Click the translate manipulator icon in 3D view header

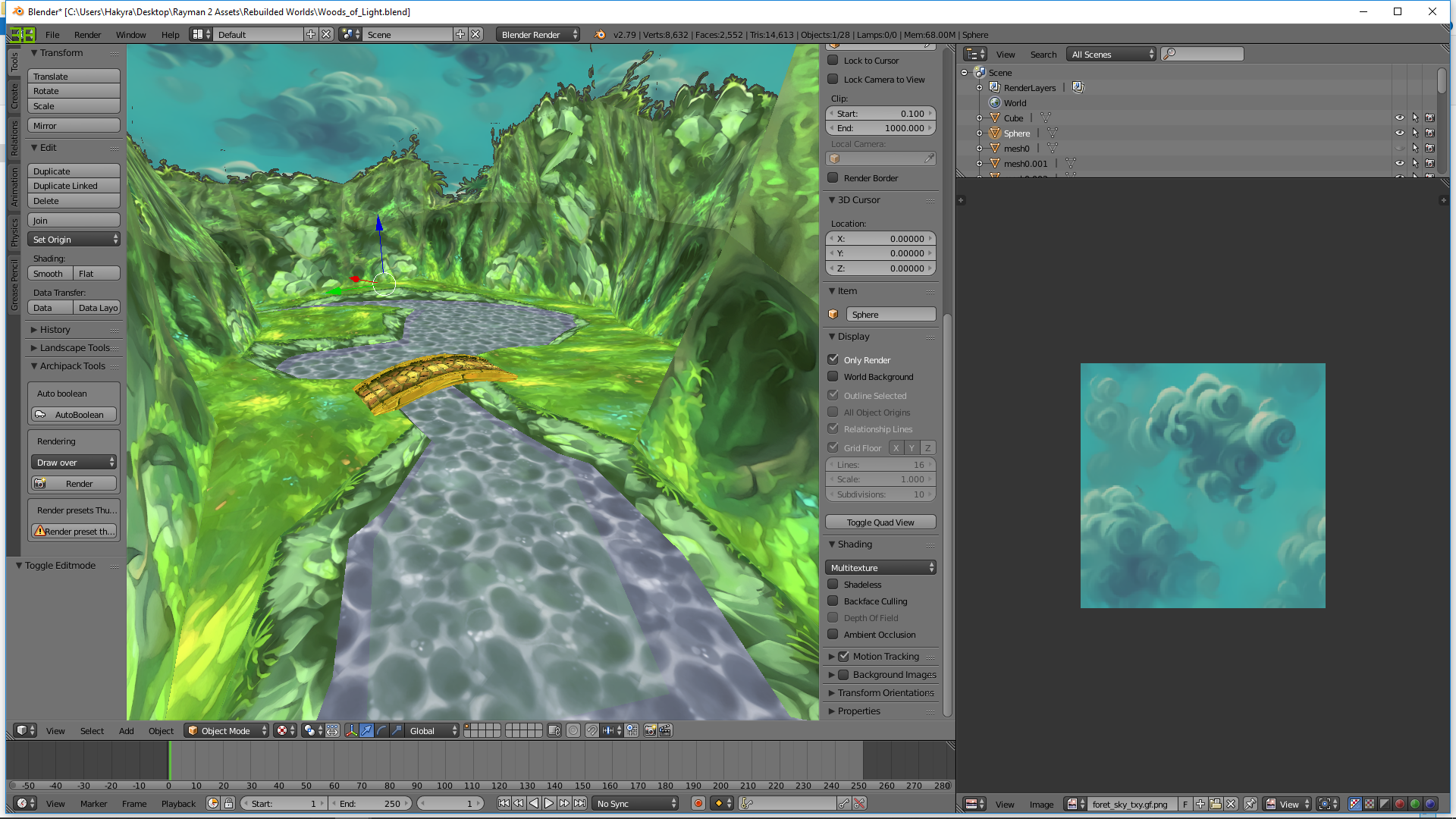coord(366,730)
